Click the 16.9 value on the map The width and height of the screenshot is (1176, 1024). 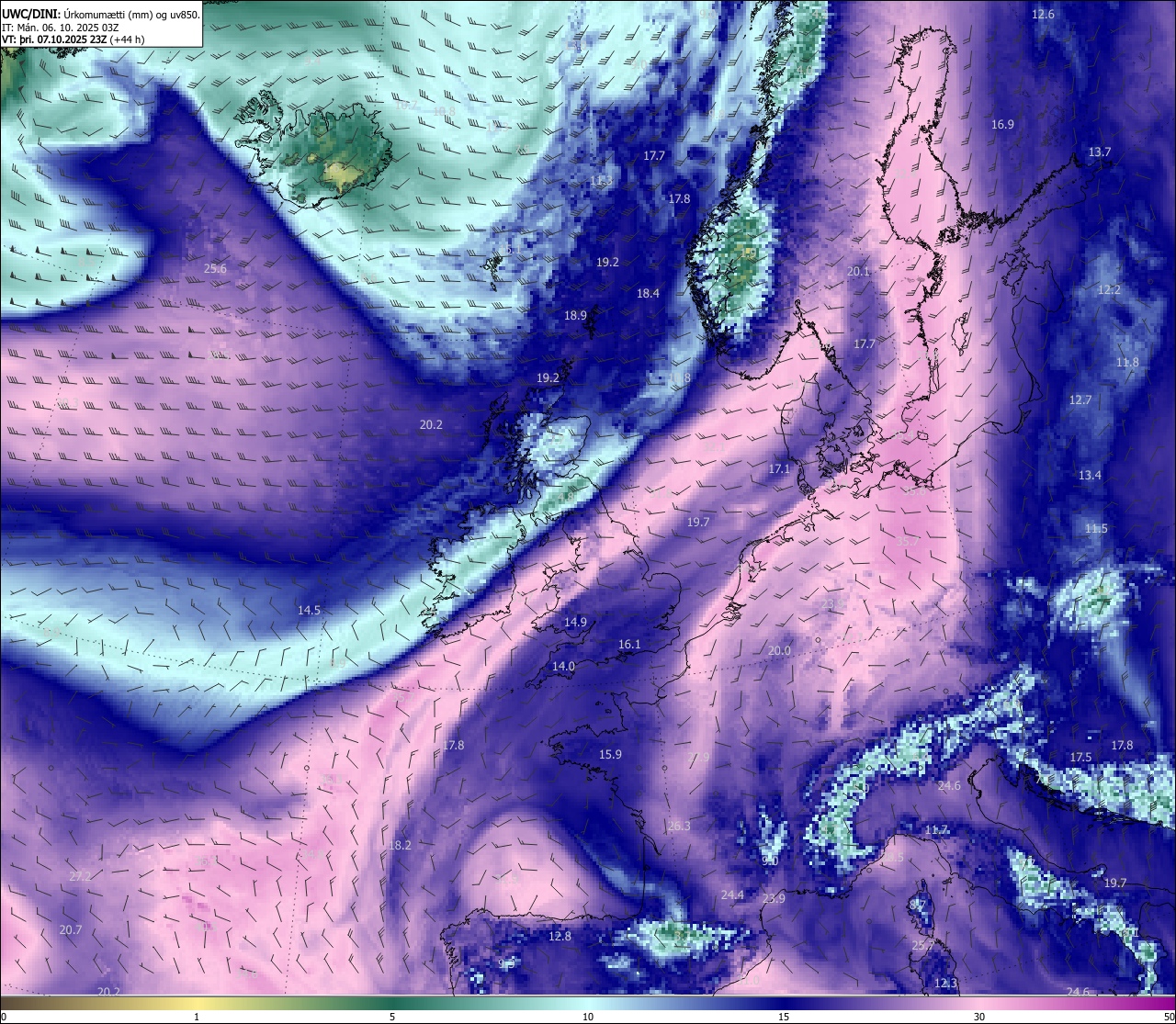point(1002,125)
